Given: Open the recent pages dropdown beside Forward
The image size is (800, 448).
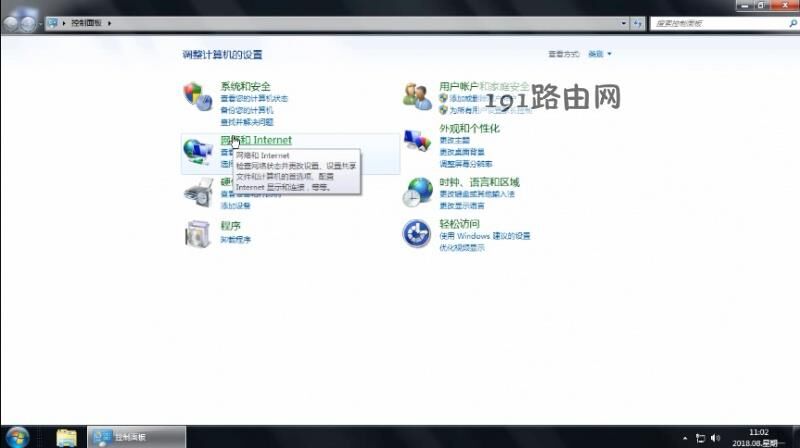Looking at the screenshot, I should coord(40,23).
